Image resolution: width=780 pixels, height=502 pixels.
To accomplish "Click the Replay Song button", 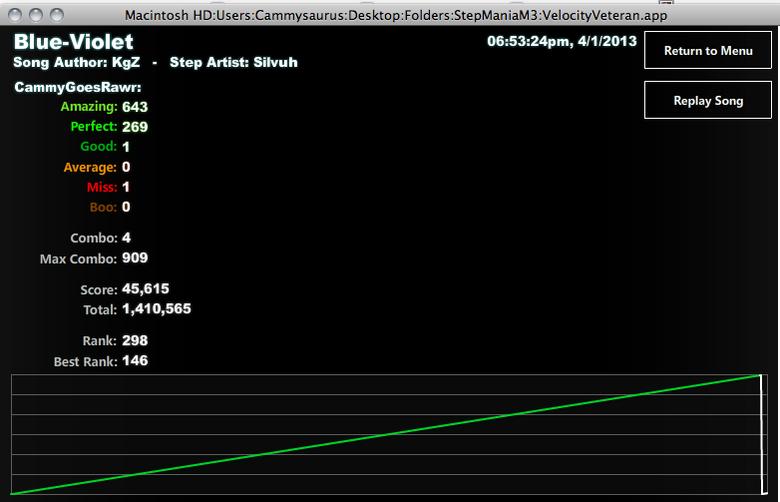I will [707, 100].
